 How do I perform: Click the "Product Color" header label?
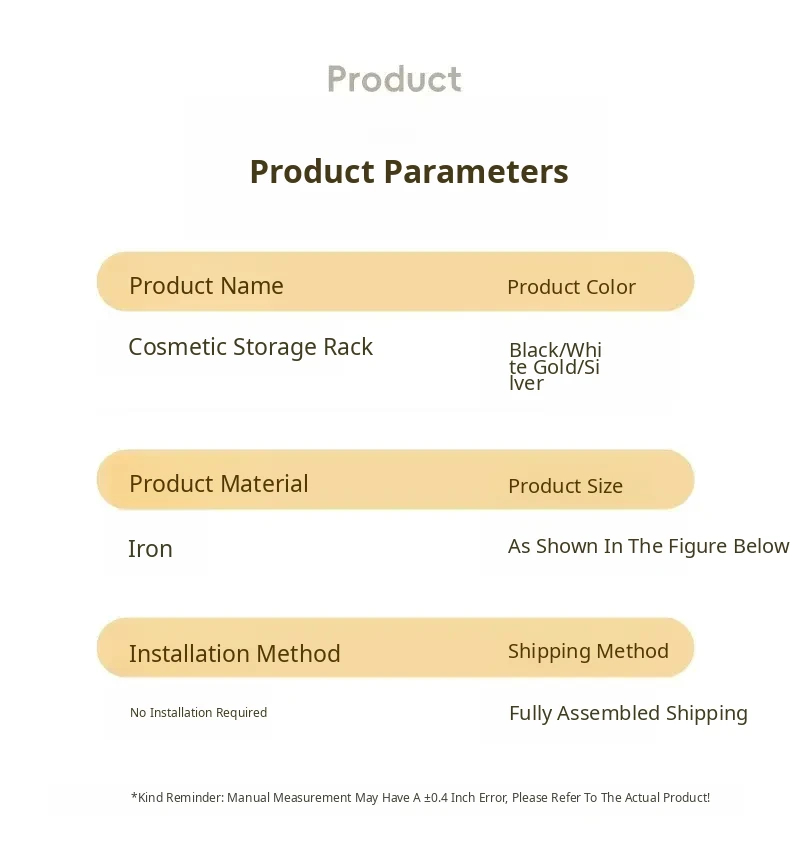pos(571,287)
